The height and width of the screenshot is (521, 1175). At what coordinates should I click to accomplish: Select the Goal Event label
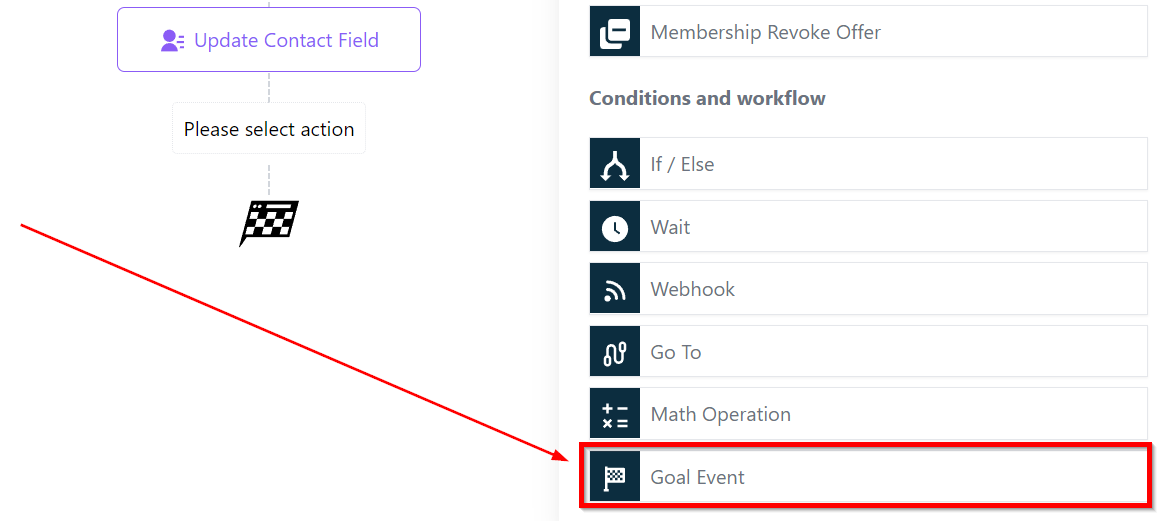tap(697, 477)
